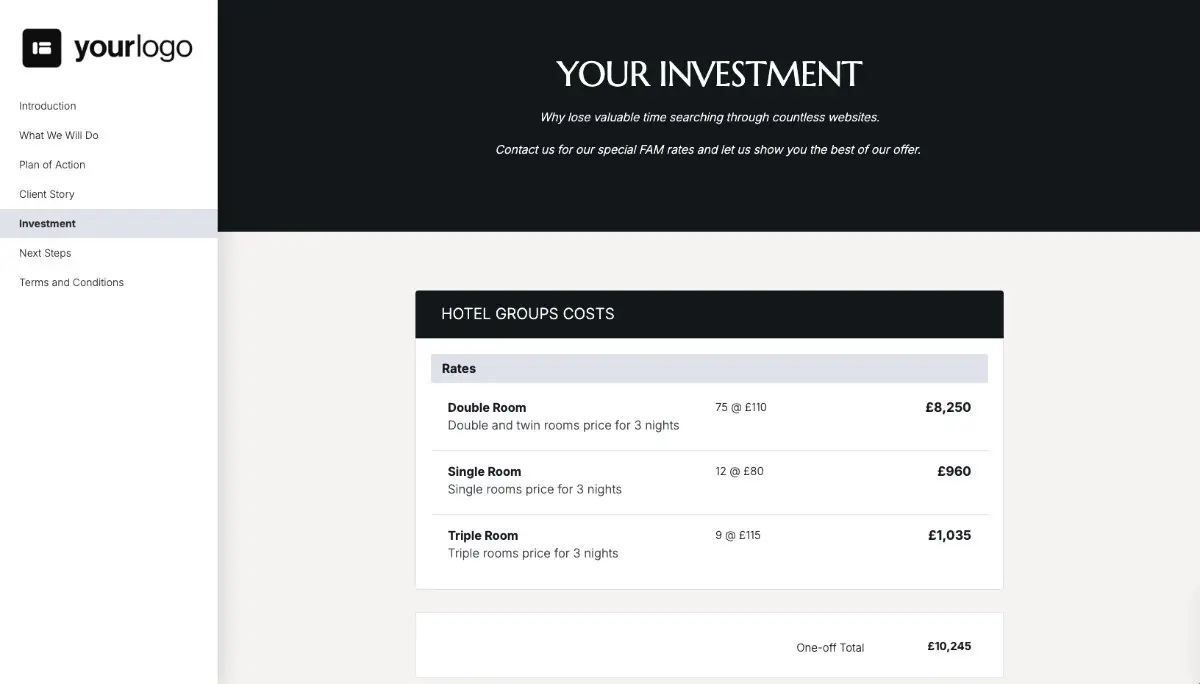The image size is (1200, 684).
Task: View the Client Story section
Action: (x=46, y=194)
